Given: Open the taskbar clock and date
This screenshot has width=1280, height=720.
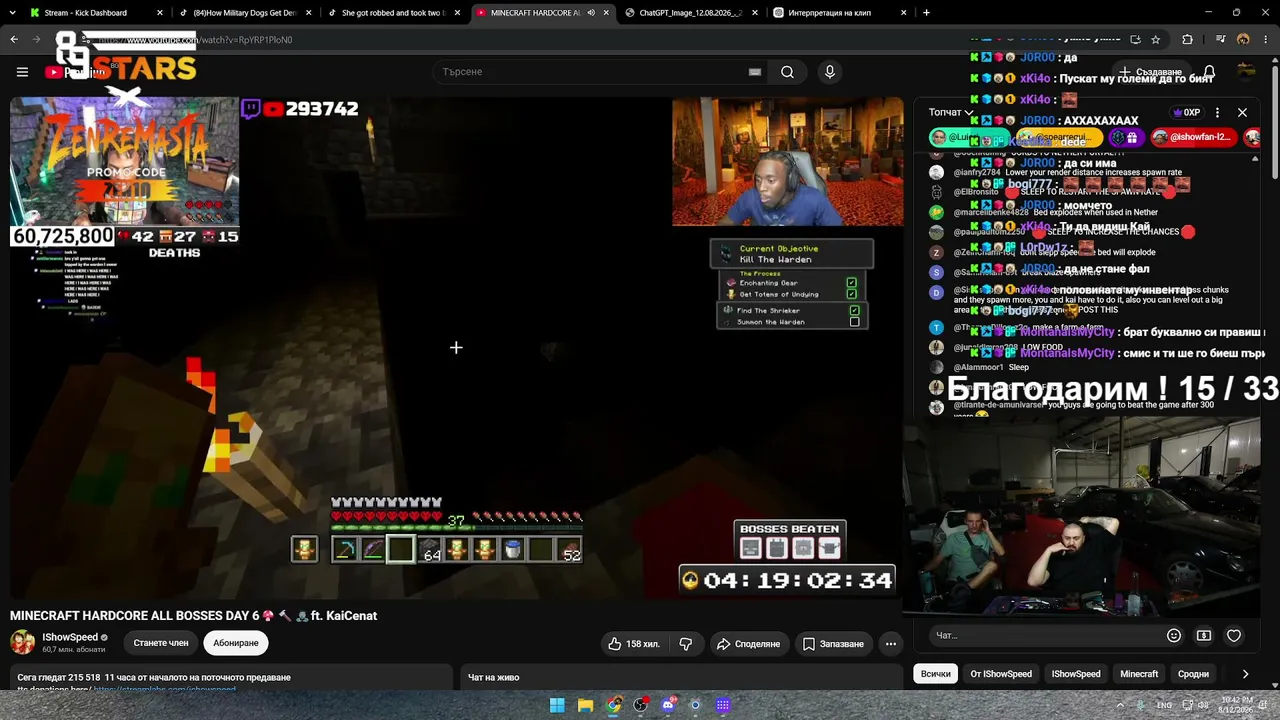Looking at the screenshot, I should pyautogui.click(x=1238, y=705).
